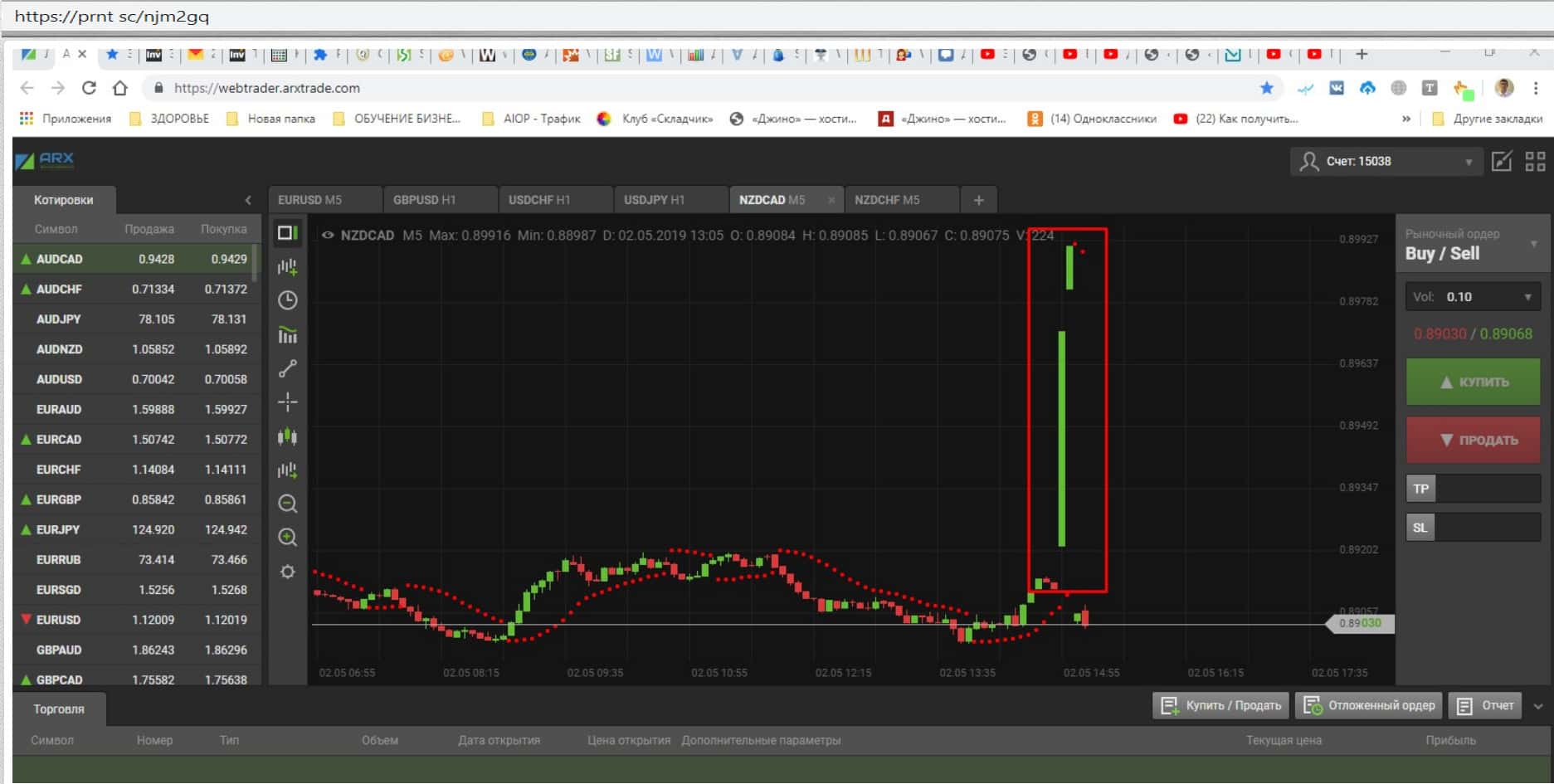Expand the Vol 0.10 volume dropdown
1554x784 pixels.
coord(1527,297)
